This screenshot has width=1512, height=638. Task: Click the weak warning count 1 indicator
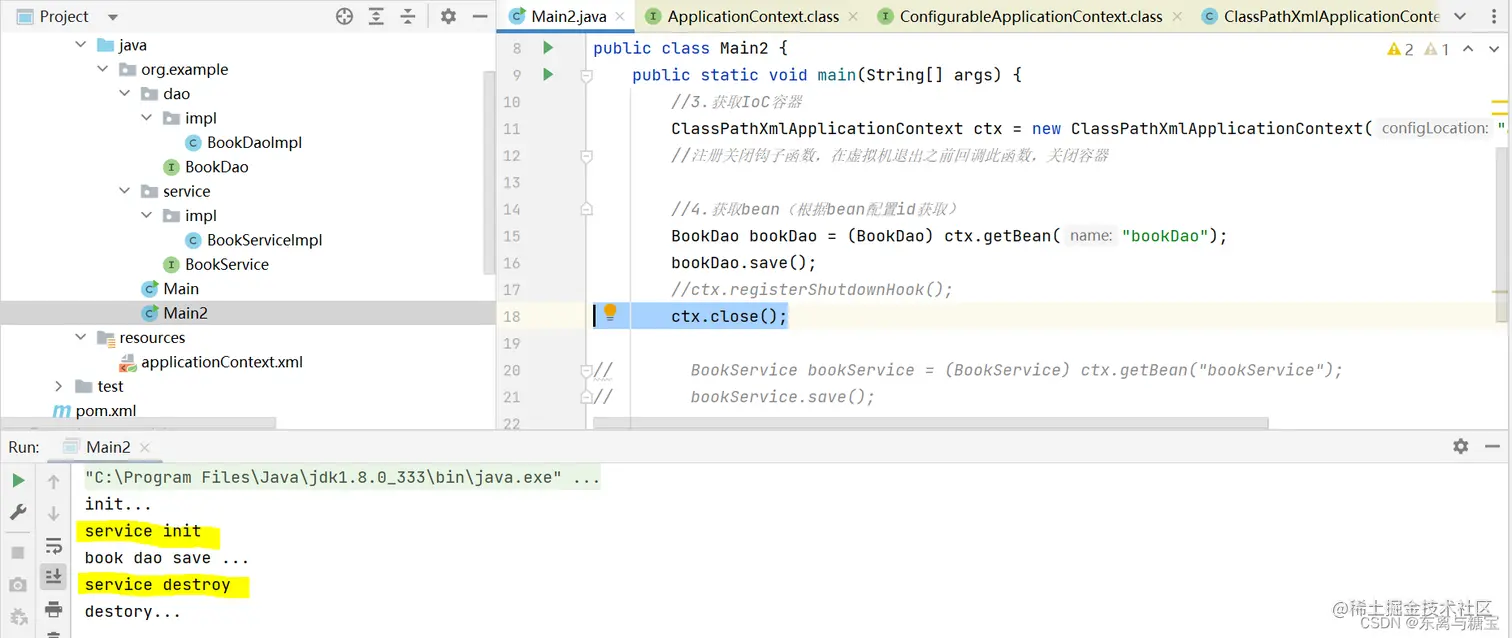1436,48
